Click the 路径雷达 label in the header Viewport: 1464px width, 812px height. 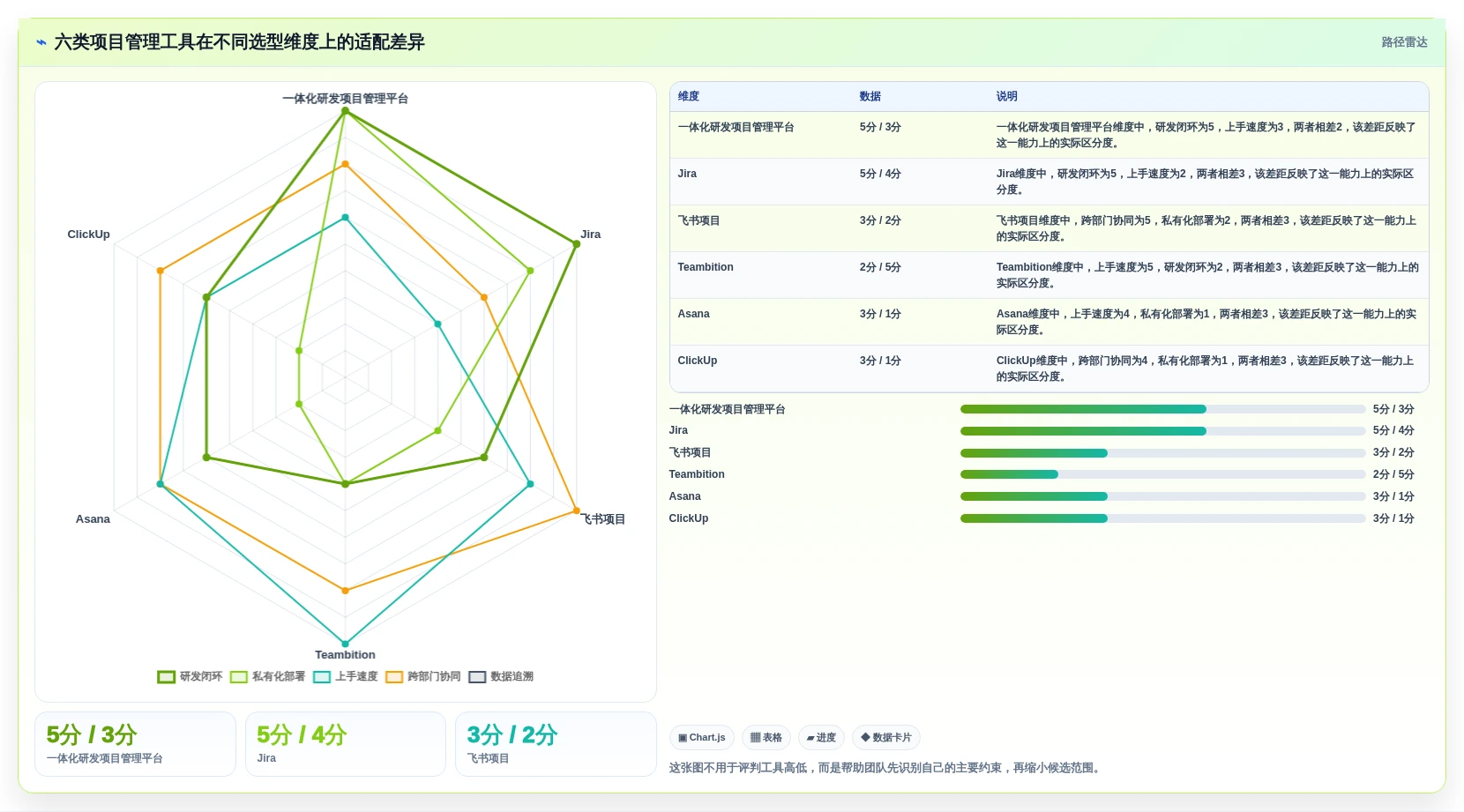click(1404, 42)
